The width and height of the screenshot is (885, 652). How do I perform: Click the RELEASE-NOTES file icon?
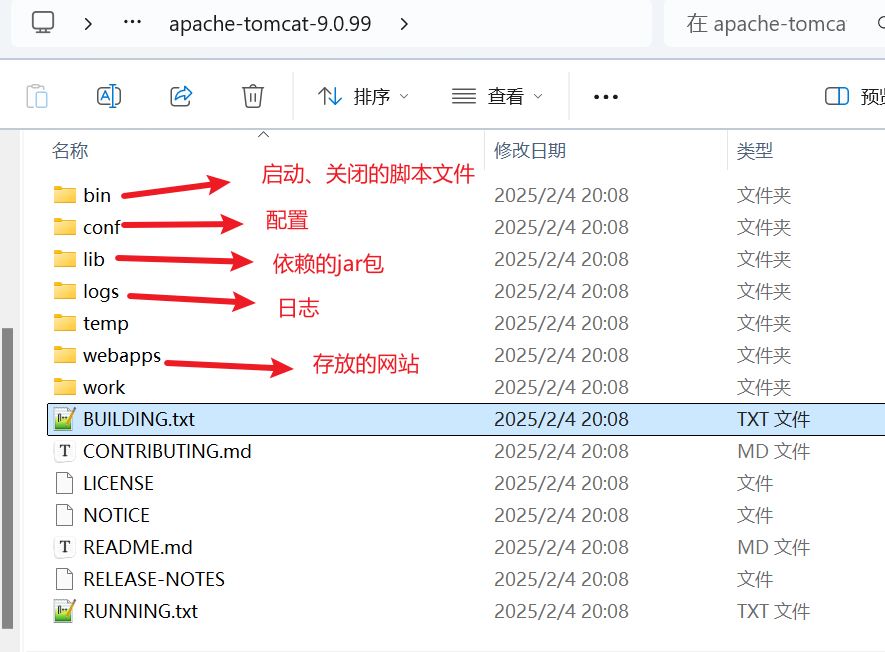tap(64, 579)
